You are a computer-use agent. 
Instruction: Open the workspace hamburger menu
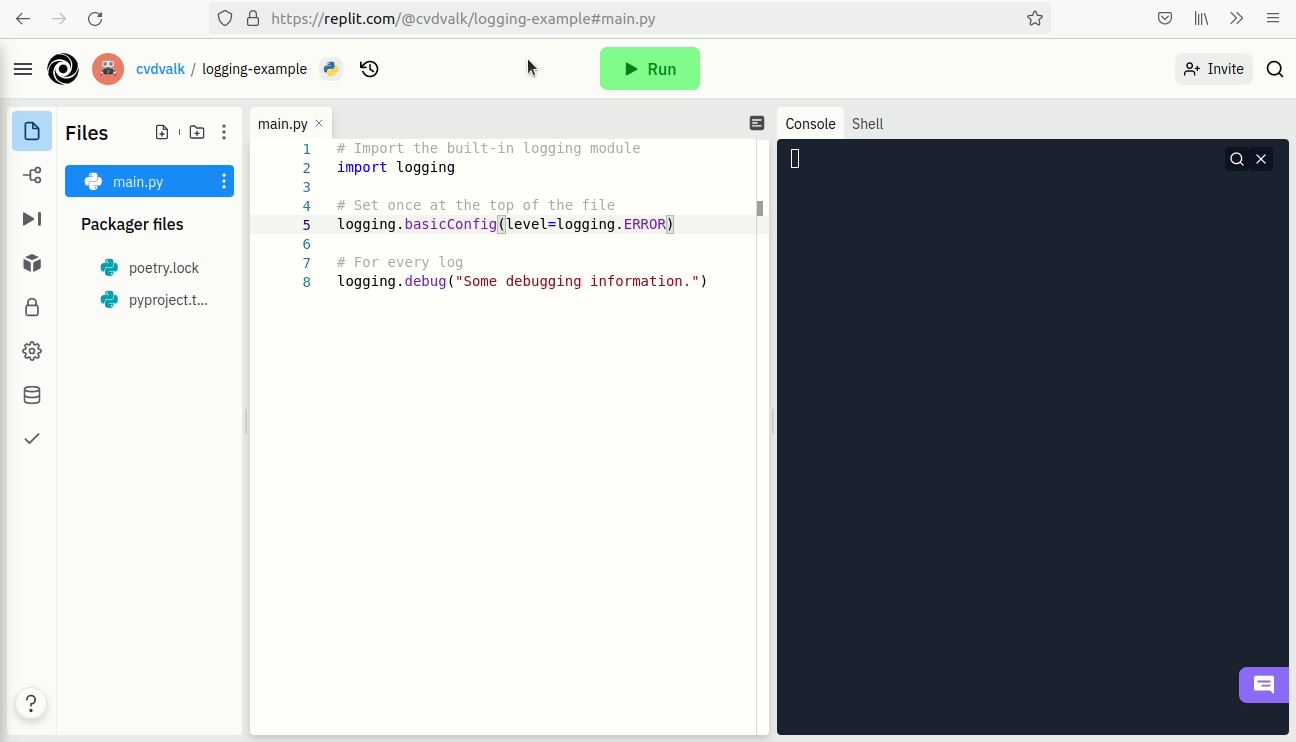pyautogui.click(x=22, y=68)
